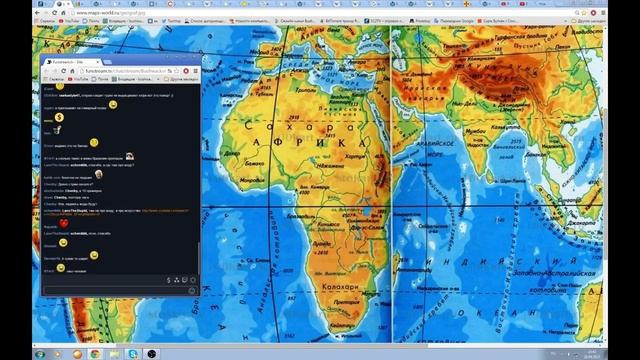Open Chrome menu in the Funstream window
The image size is (640, 360).
coord(196,71)
